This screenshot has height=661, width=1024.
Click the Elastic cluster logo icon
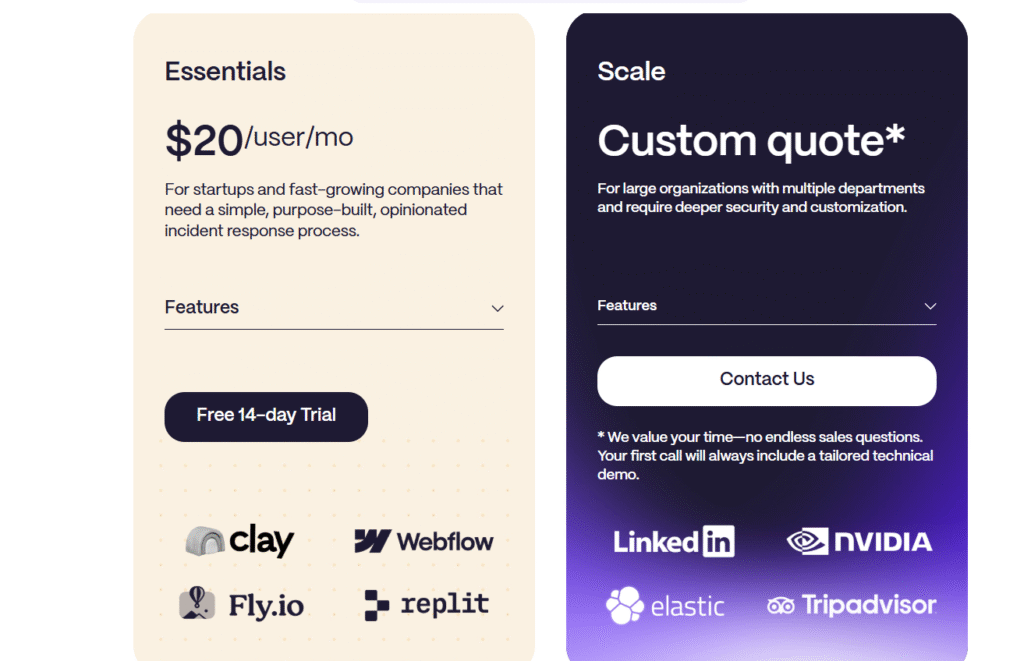624,605
